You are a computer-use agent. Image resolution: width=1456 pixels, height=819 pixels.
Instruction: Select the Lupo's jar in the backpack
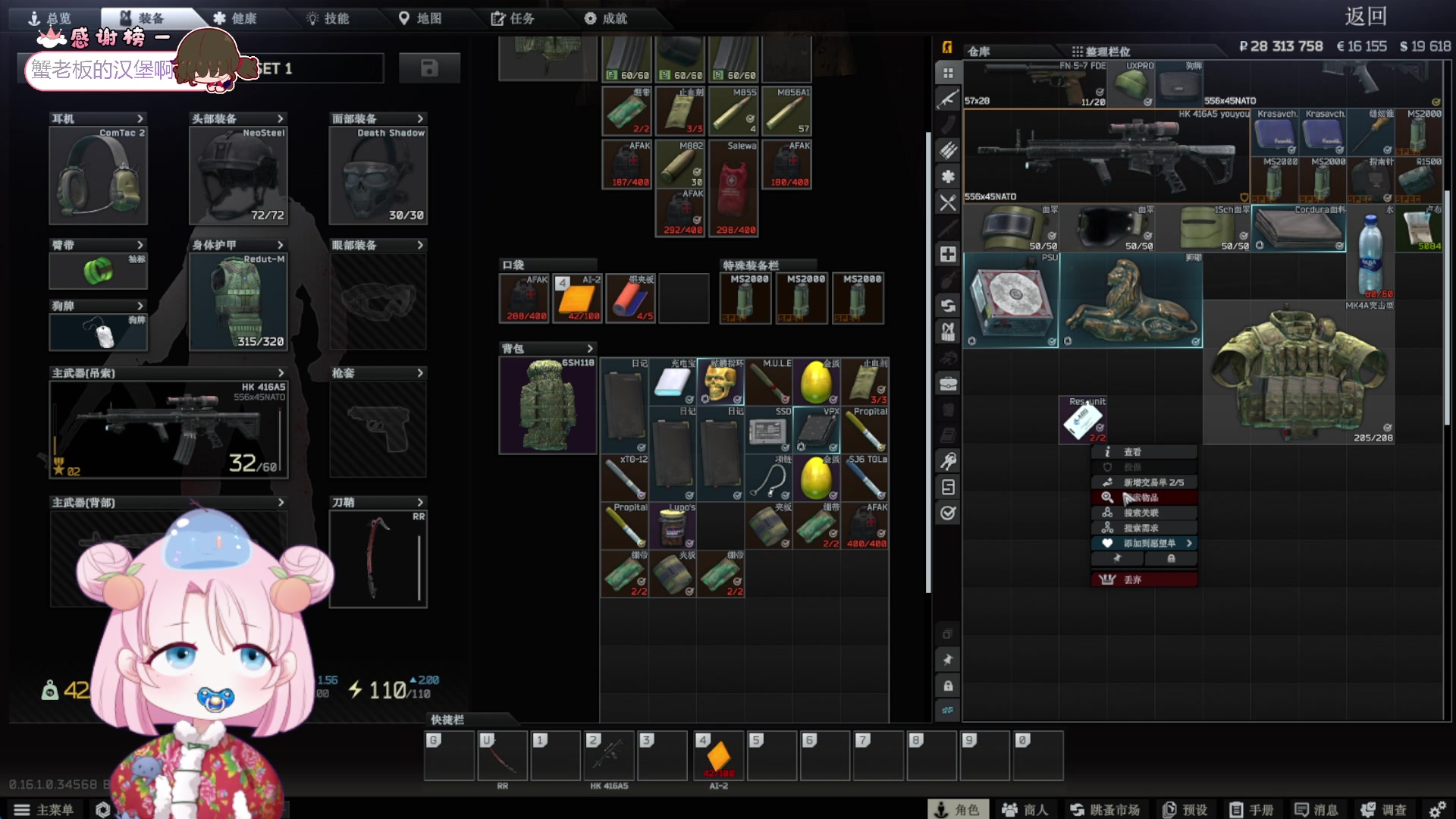[x=673, y=526]
